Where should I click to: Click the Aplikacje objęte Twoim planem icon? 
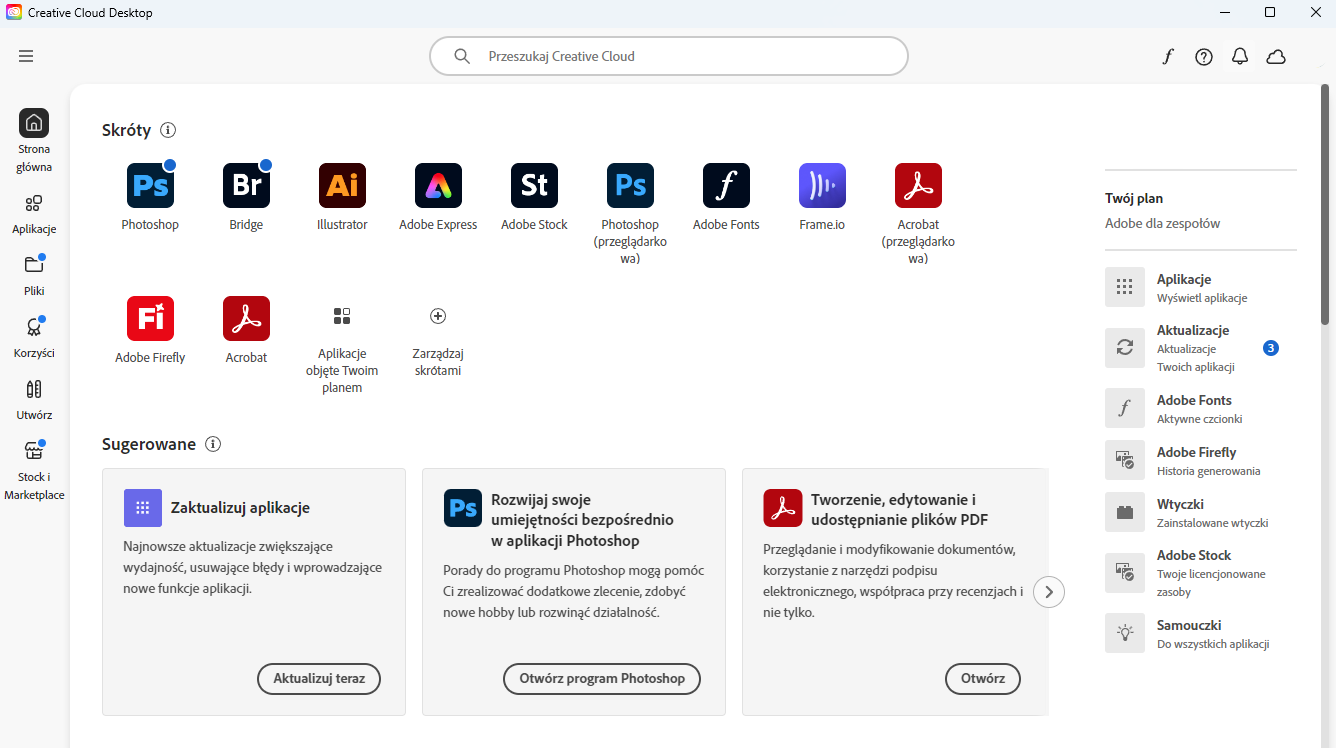point(342,316)
